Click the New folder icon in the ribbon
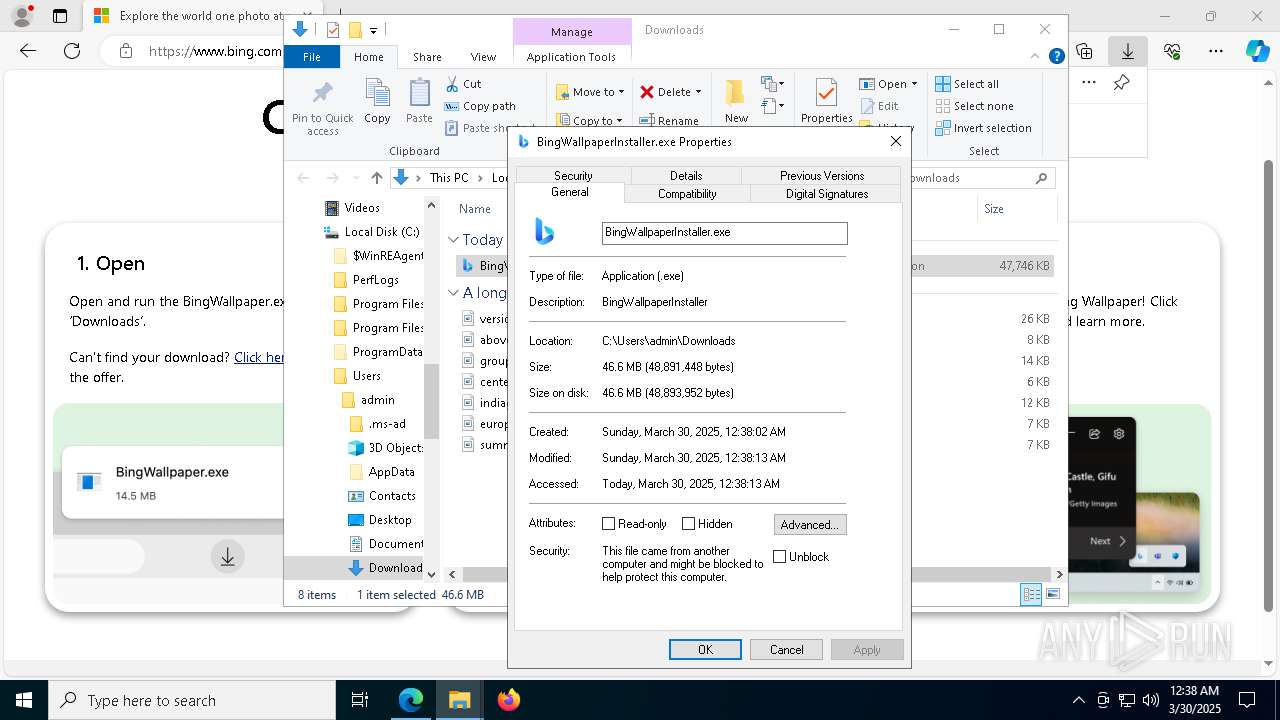Screen dimensions: 1280x720 (736, 93)
